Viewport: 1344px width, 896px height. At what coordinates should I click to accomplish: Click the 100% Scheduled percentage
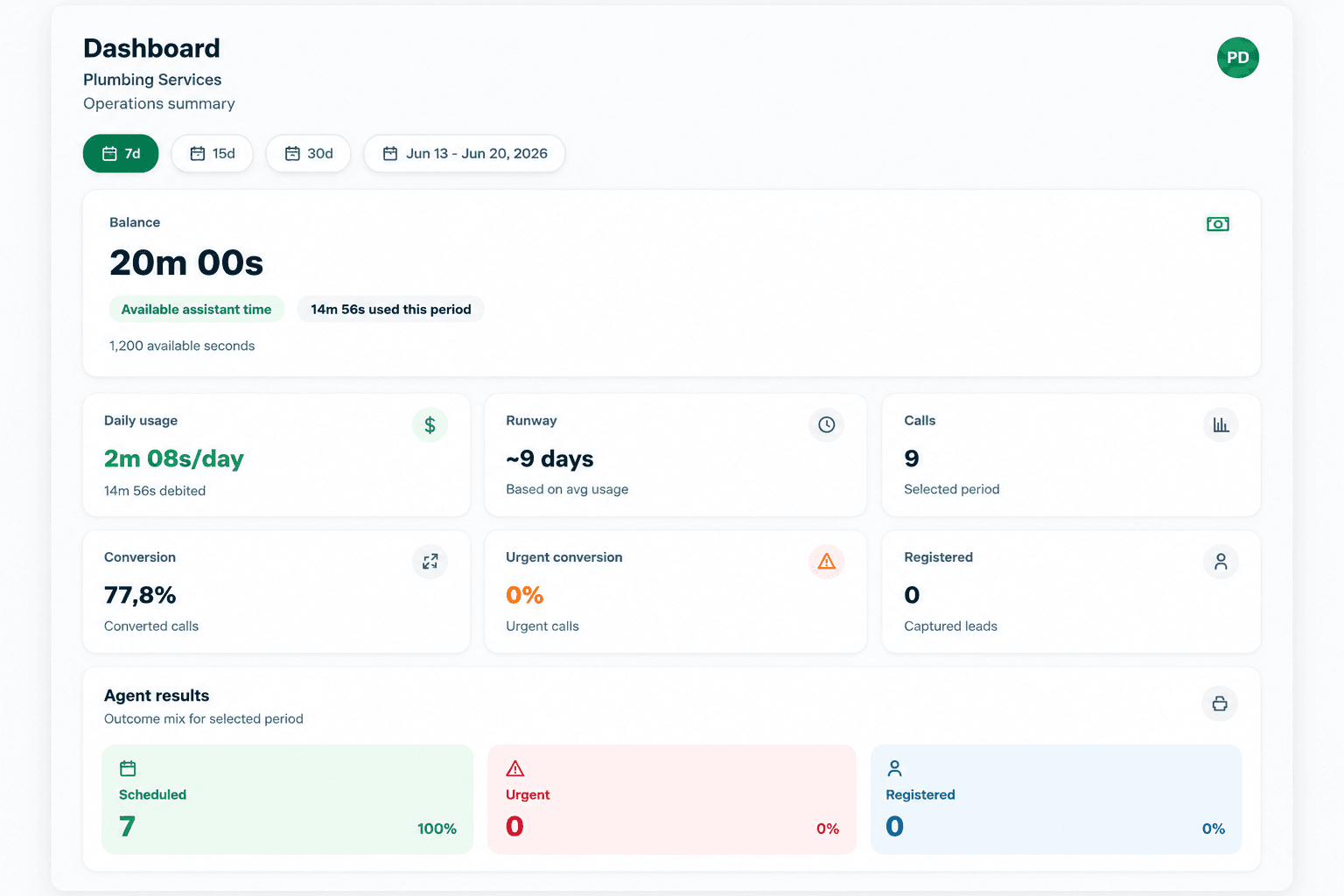[x=437, y=829]
